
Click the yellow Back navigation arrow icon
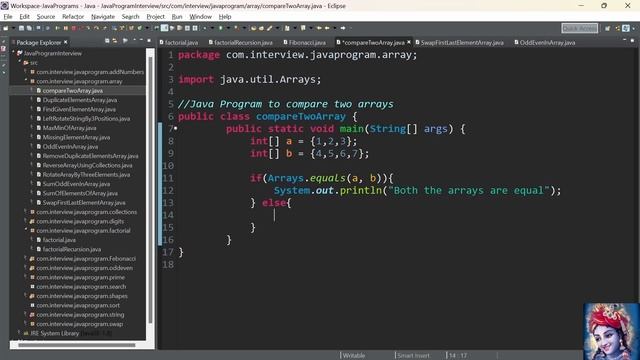click(x=327, y=28)
